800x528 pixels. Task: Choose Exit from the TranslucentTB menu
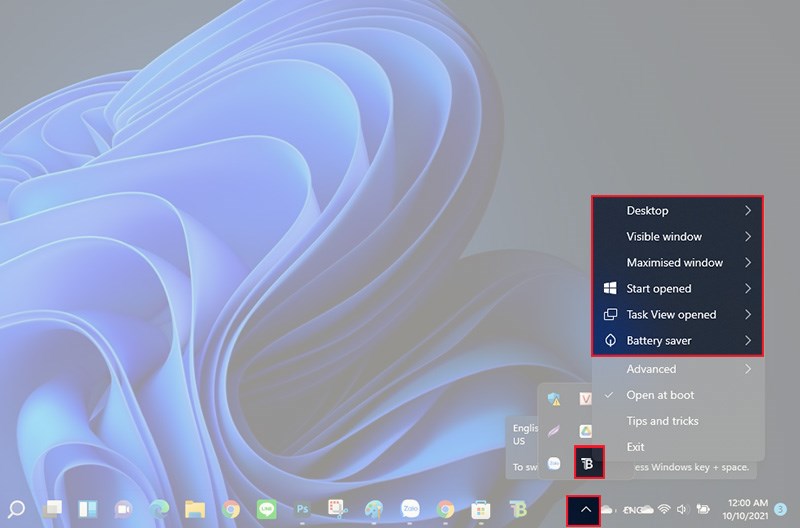point(677,447)
